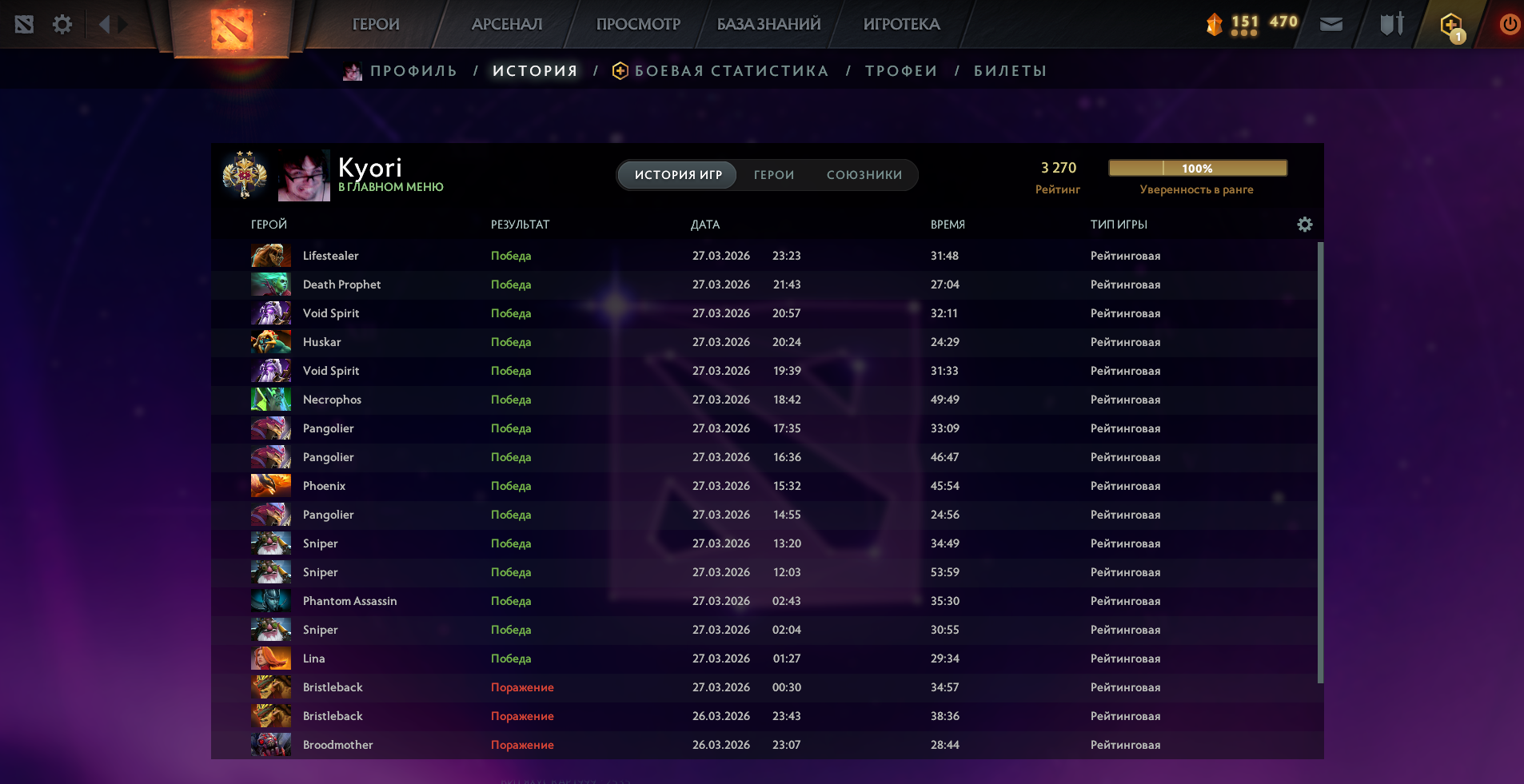
Task: Open the Pangolier match at 17:35
Action: pos(764,428)
